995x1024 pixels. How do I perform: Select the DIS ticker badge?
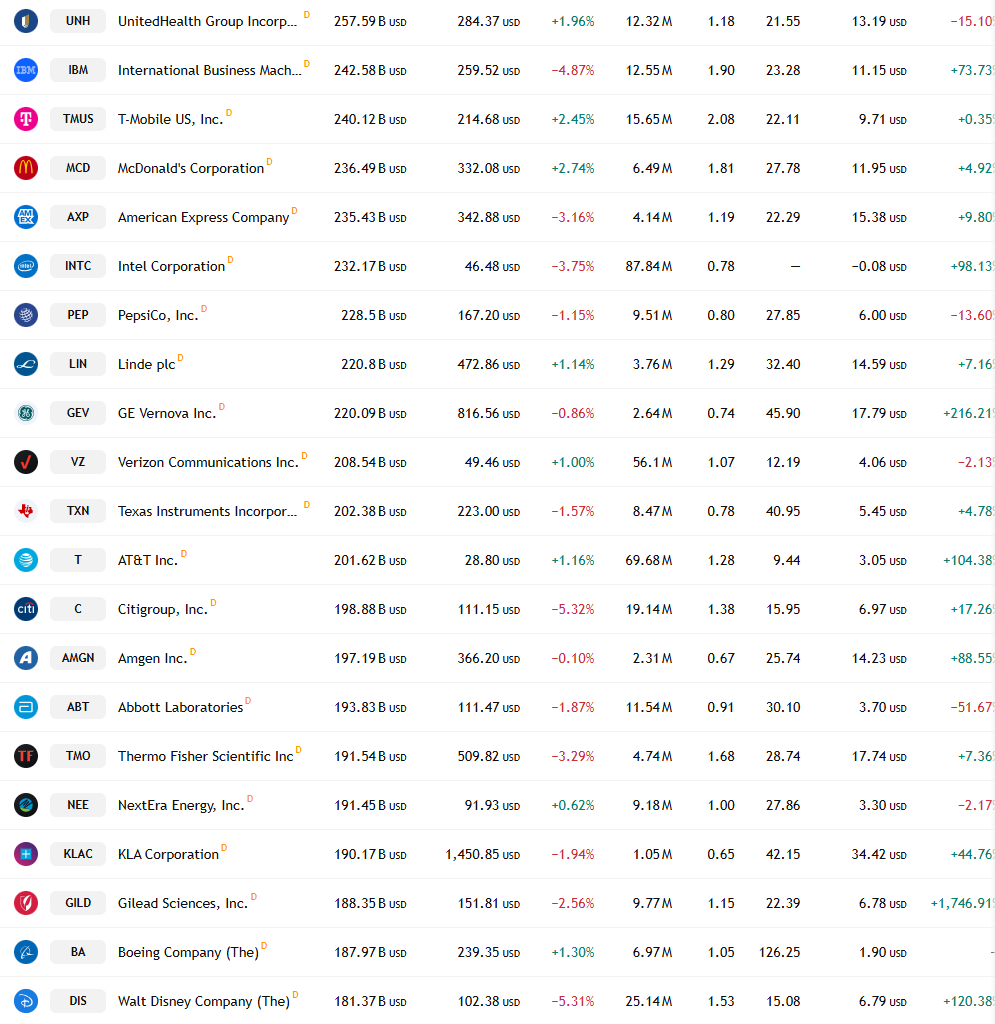pos(78,1000)
